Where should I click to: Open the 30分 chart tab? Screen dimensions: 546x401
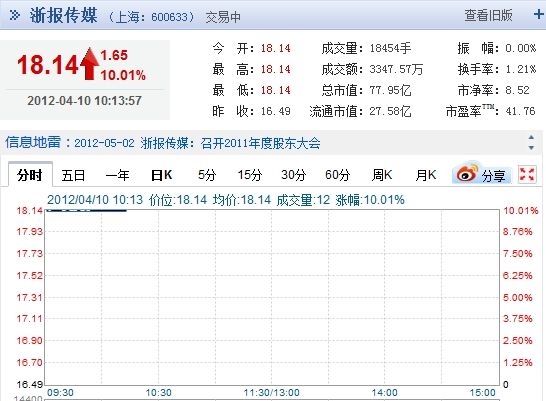point(294,175)
